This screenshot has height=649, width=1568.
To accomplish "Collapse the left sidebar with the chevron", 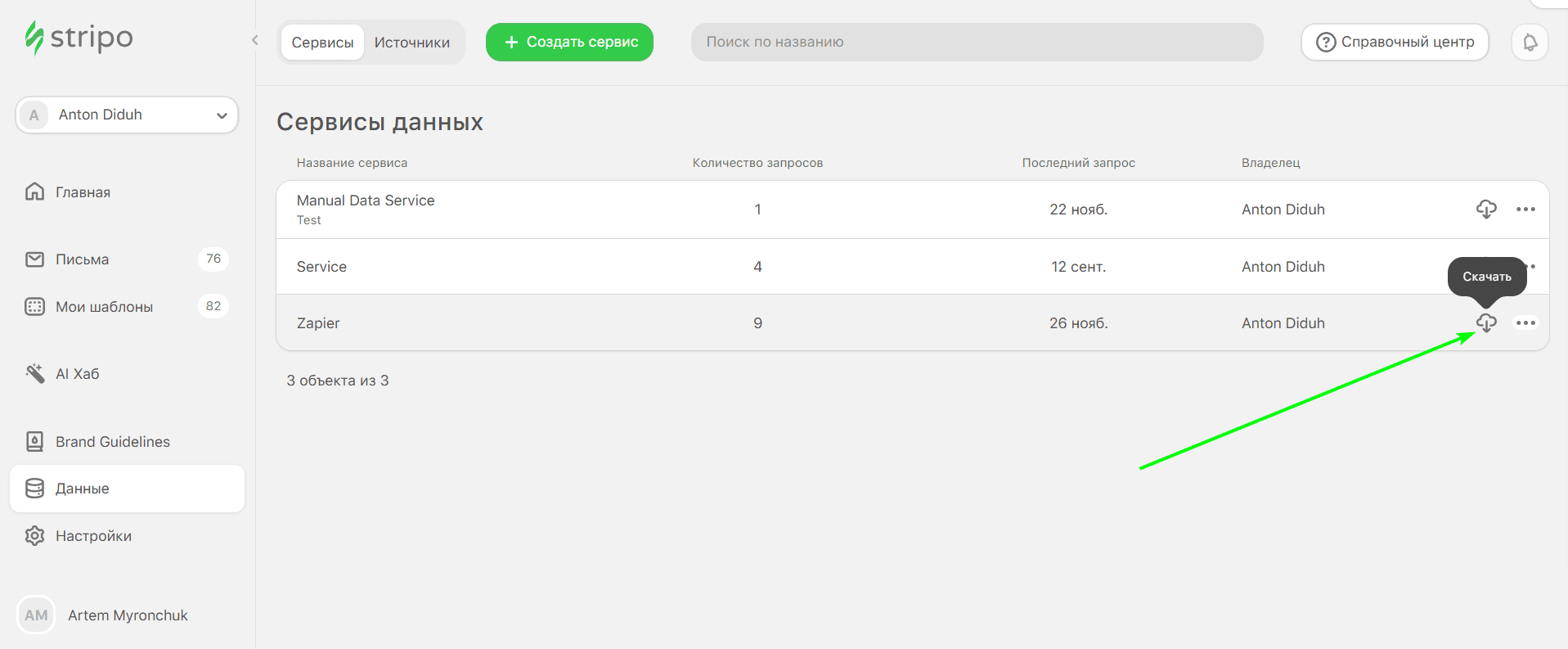I will pyautogui.click(x=255, y=40).
